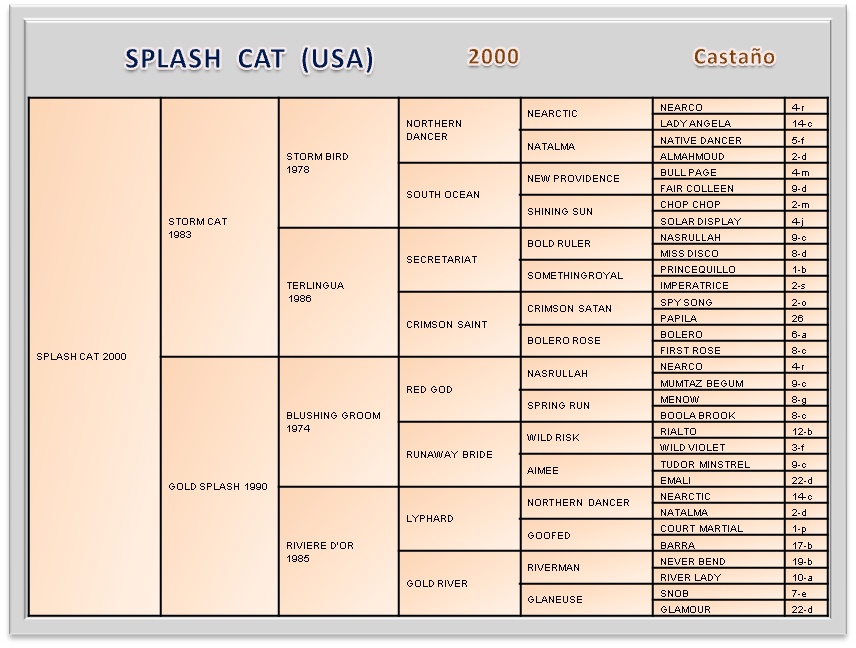Click the SPLASH CAT (USA) title
Viewport: 856px width, 648px height.
(x=249, y=59)
